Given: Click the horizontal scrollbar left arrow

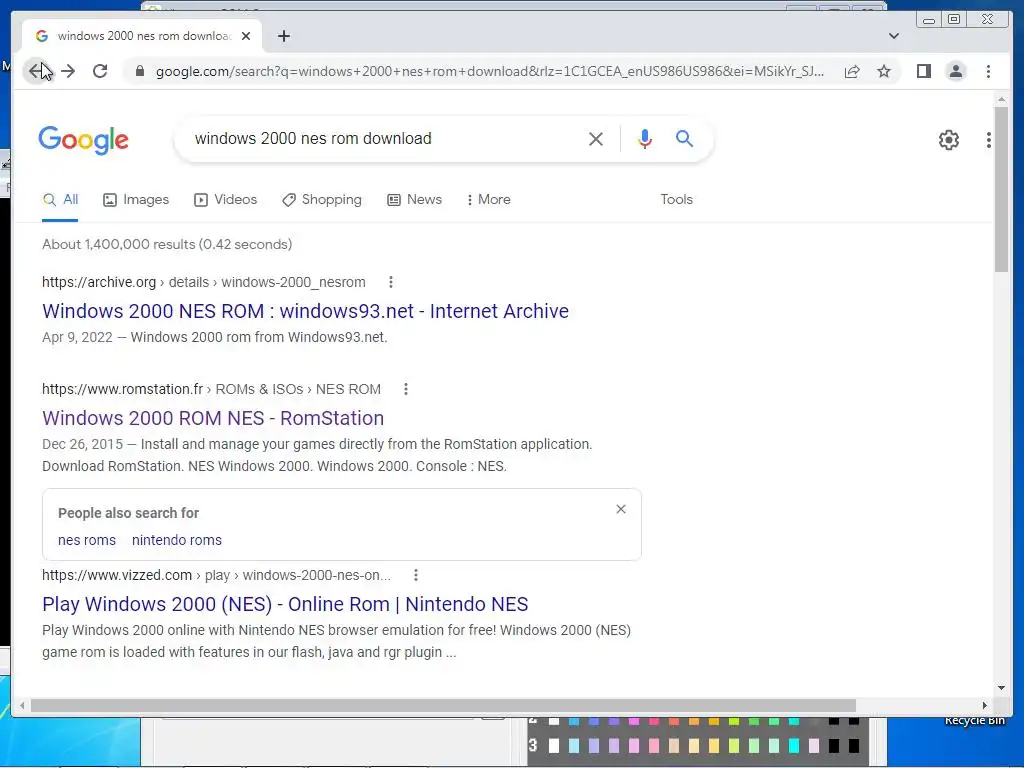Looking at the screenshot, I should pyautogui.click(x=22, y=706).
